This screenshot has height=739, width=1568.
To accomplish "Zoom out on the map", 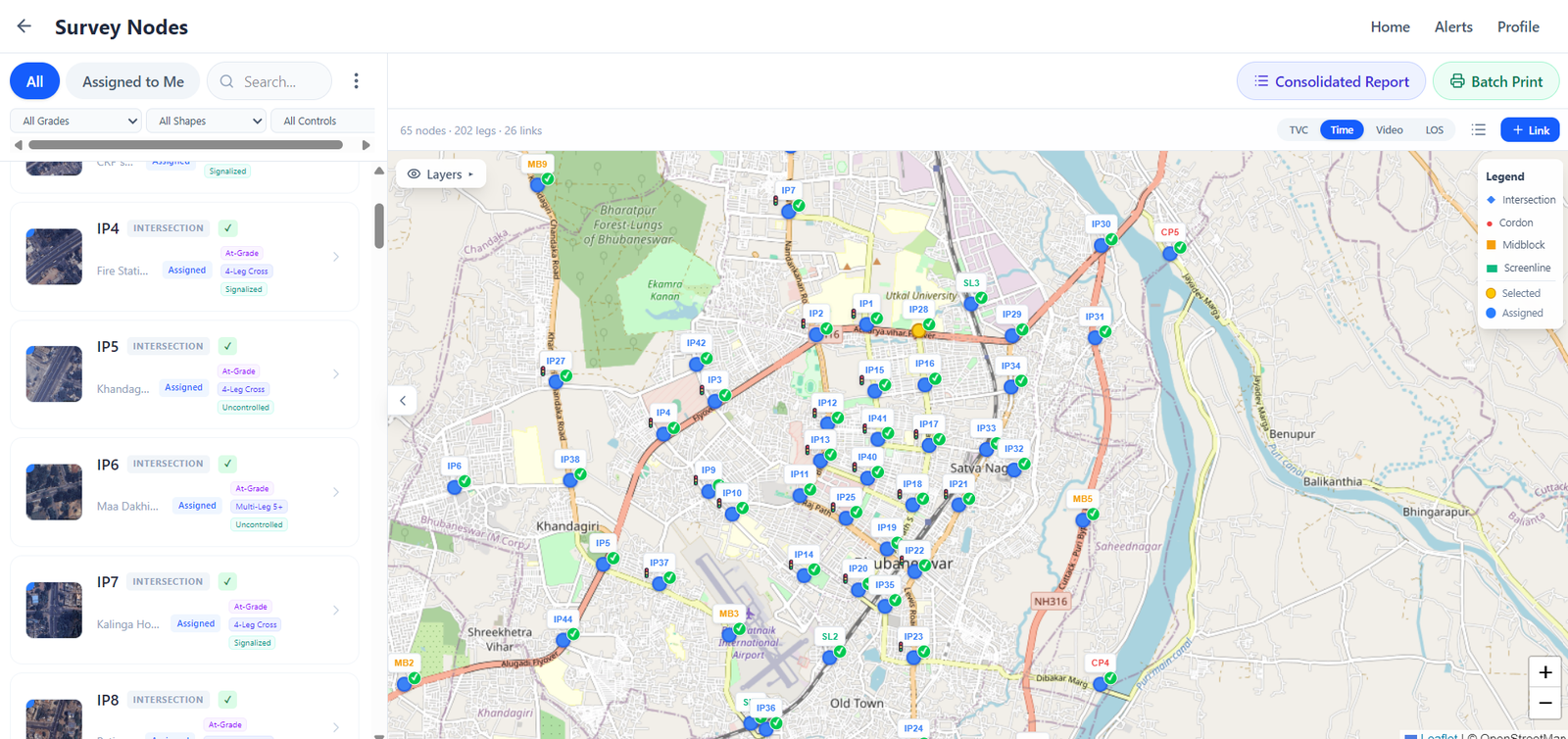I will click(x=1544, y=703).
